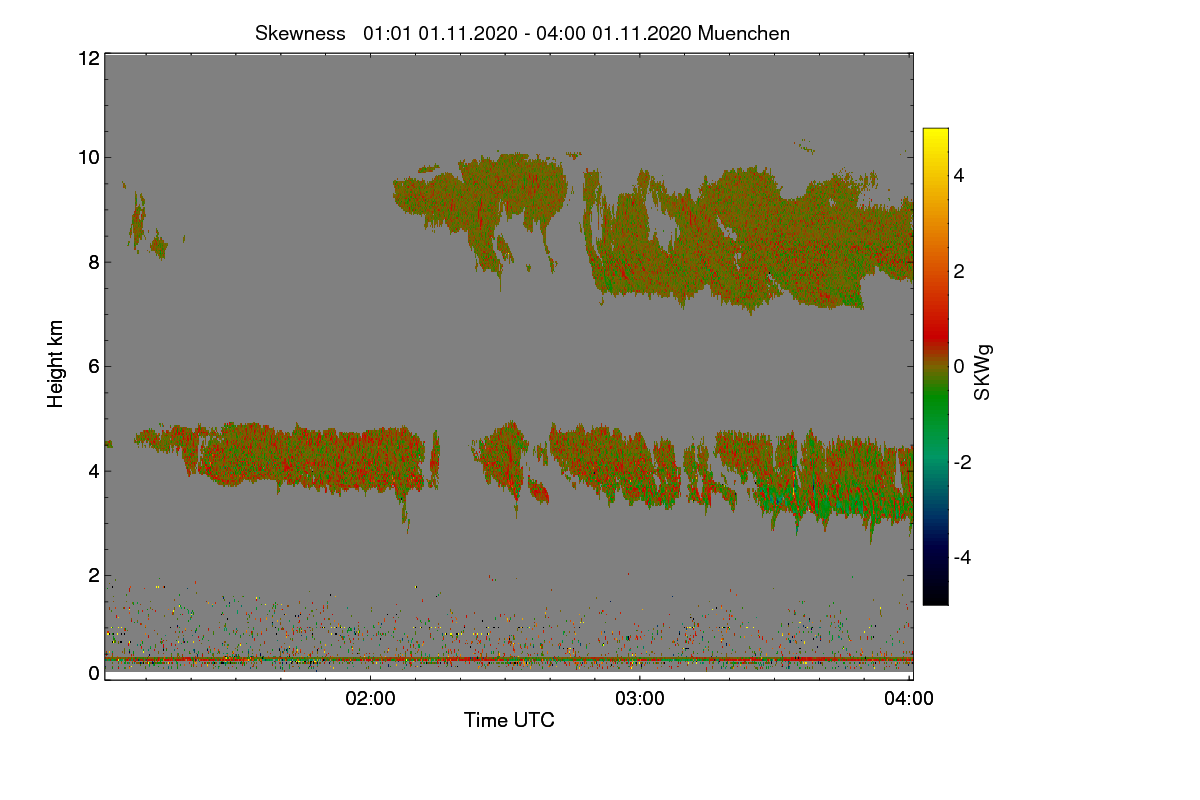Click the red section of the colorbar
The height and width of the screenshot is (800, 1200).
click(x=935, y=320)
